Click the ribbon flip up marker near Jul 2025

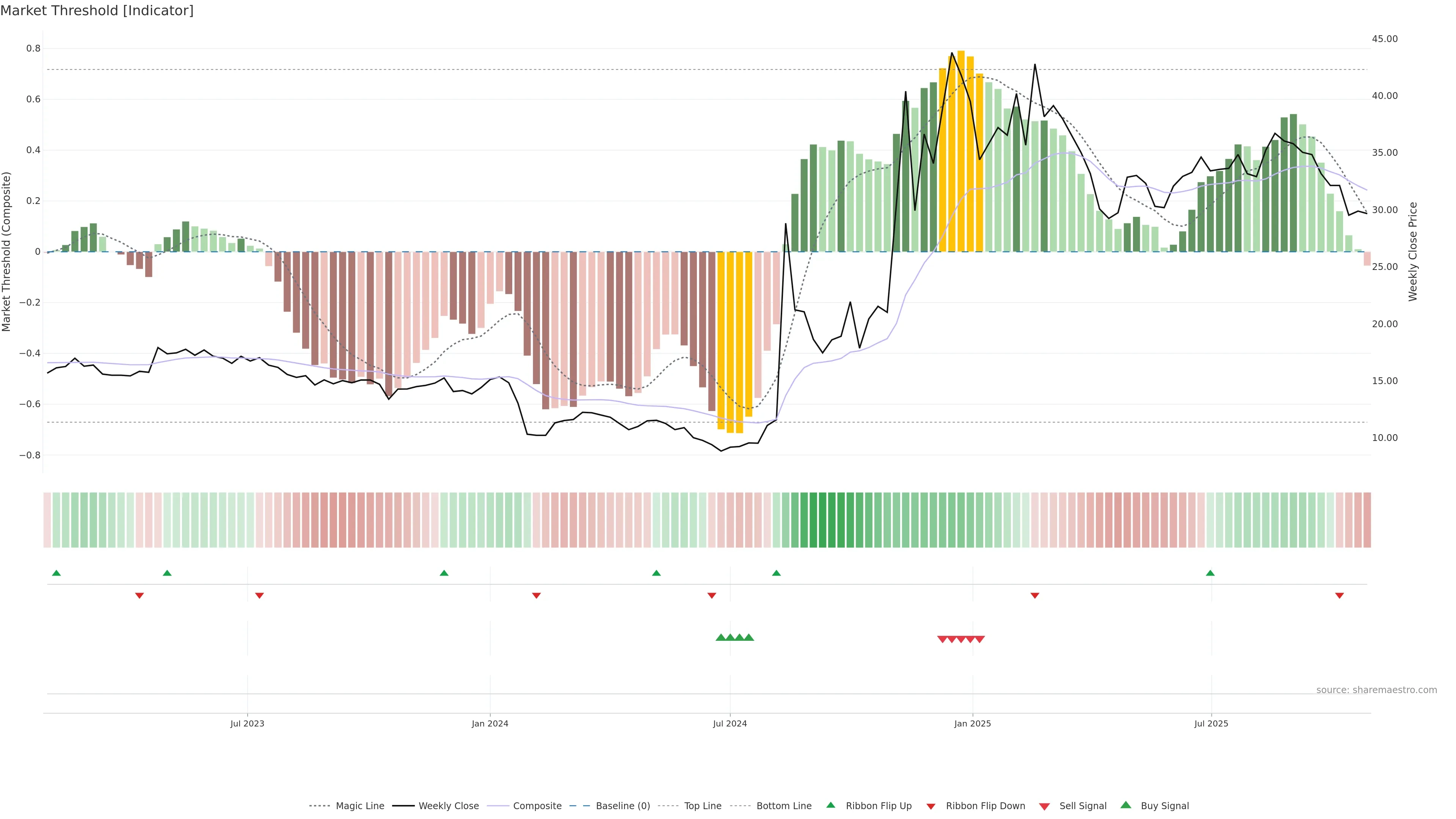click(1210, 573)
